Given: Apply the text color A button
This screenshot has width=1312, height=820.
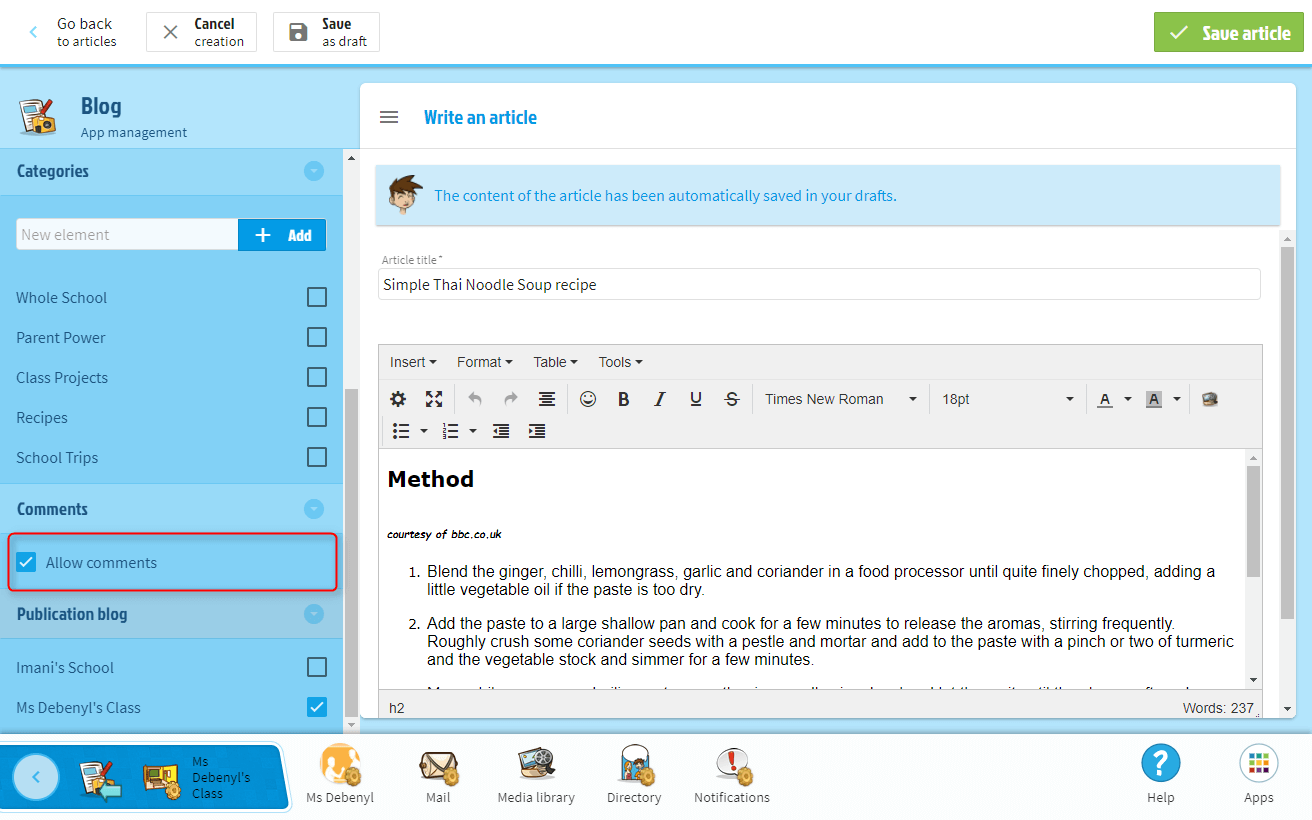Looking at the screenshot, I should (x=1105, y=399).
